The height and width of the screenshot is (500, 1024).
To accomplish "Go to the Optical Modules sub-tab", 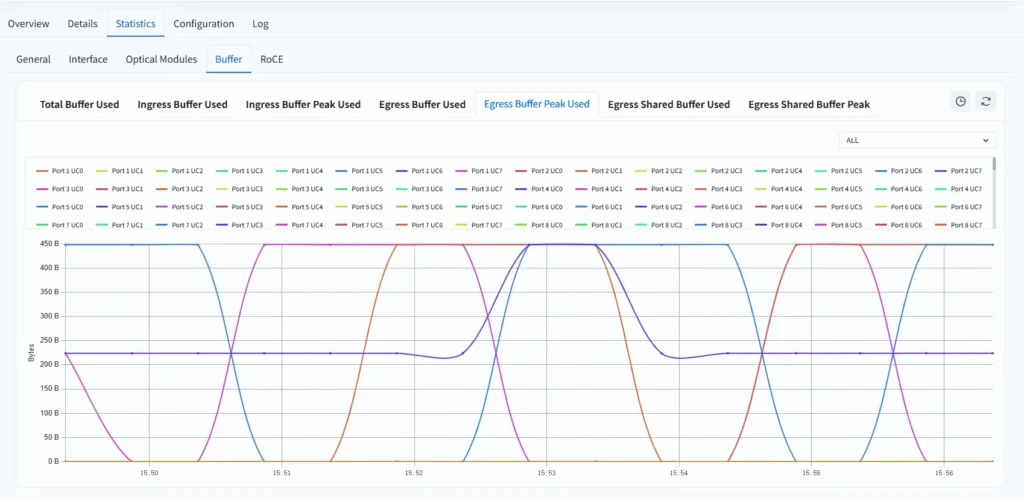I will pos(161,59).
